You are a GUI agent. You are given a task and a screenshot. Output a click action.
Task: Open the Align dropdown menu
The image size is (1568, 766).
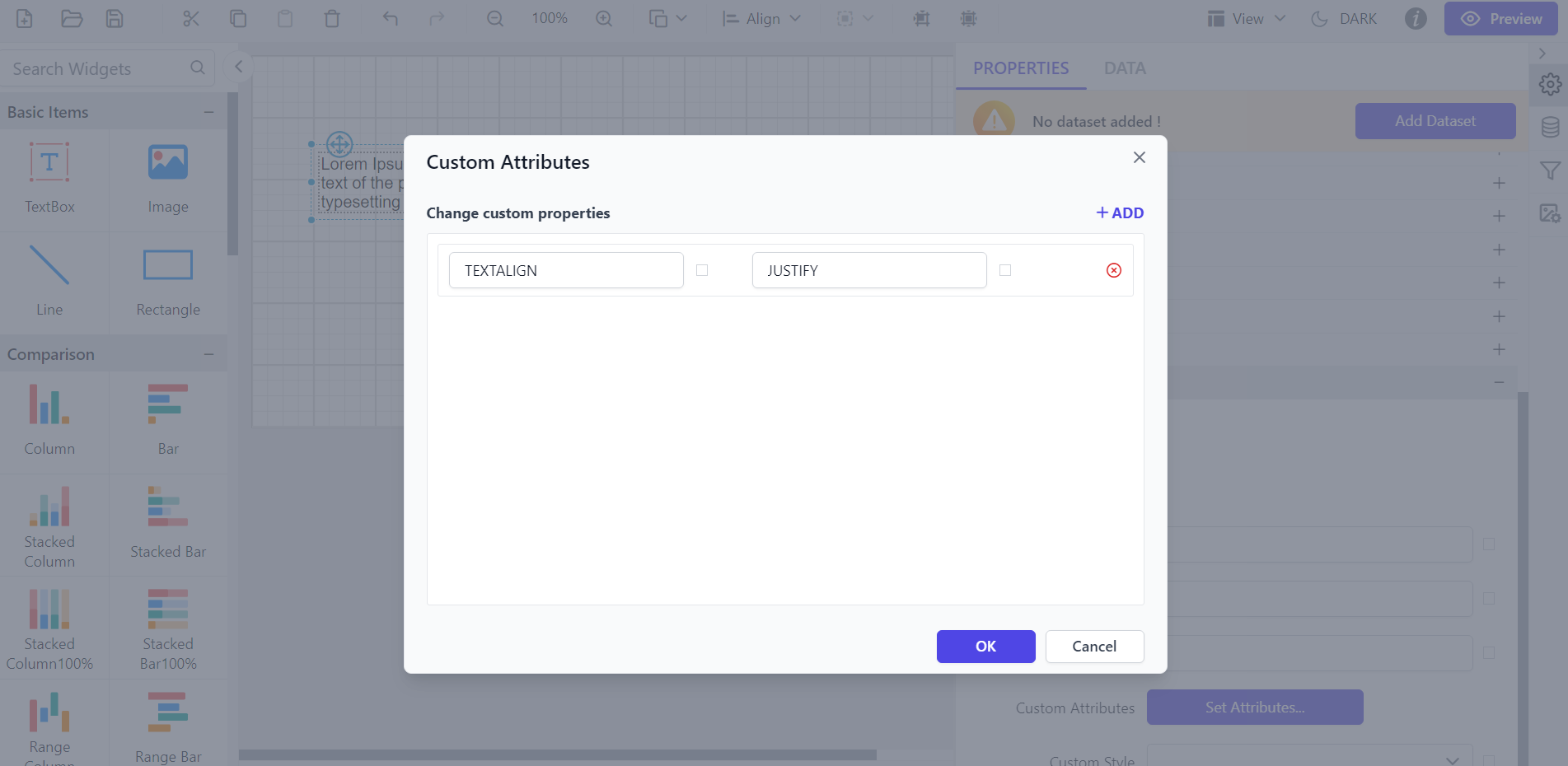[761, 18]
